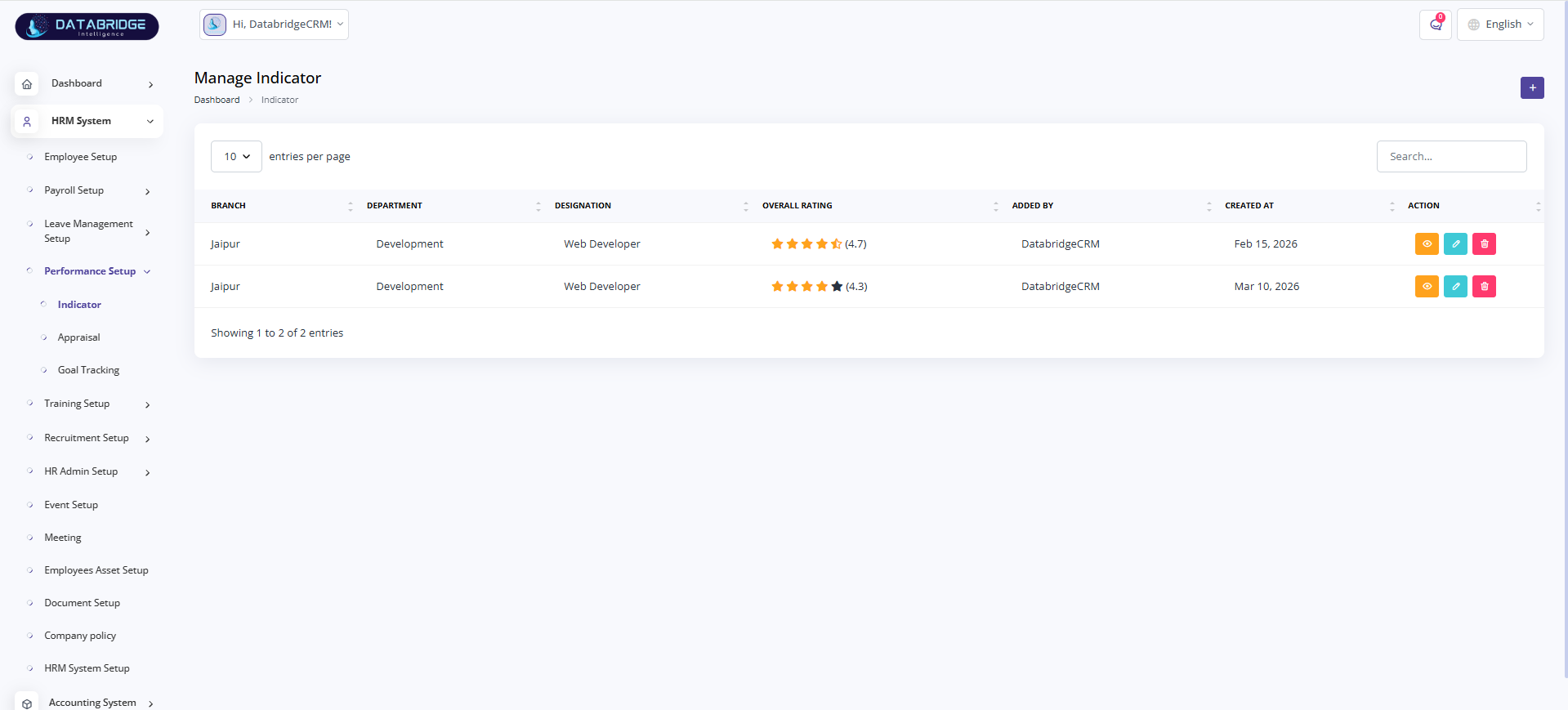Edit the Mar 10, 2026 indicator
Viewport: 1568px width, 710px height.
pos(1455,286)
